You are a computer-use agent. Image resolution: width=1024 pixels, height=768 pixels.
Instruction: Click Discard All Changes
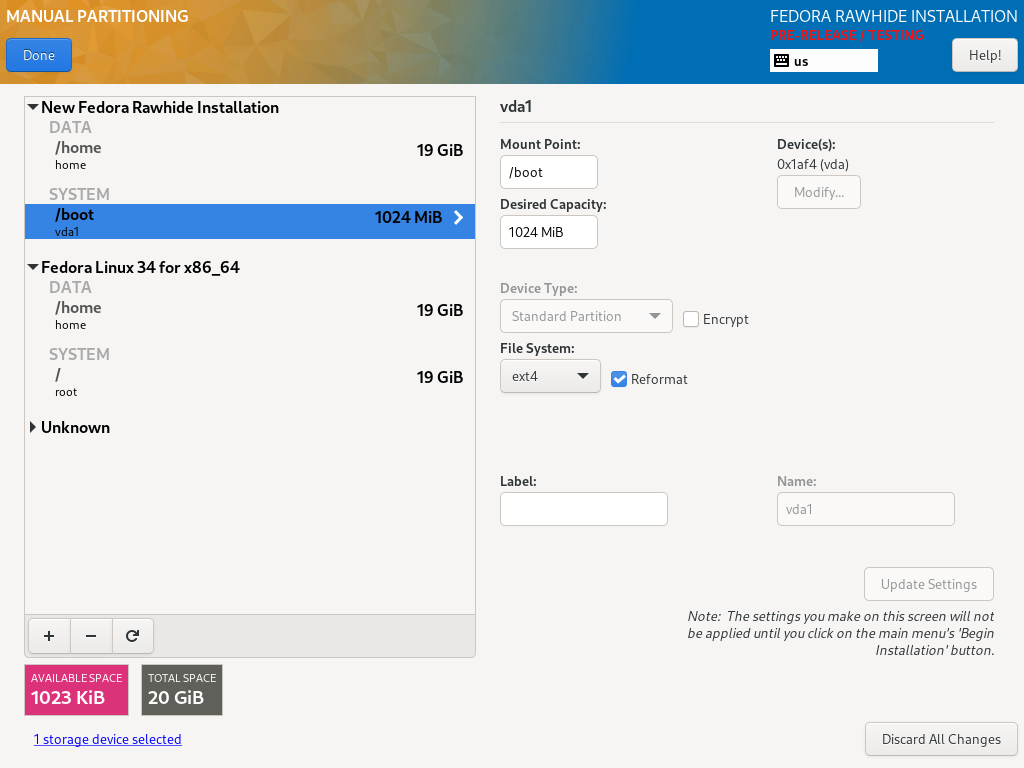click(x=941, y=739)
